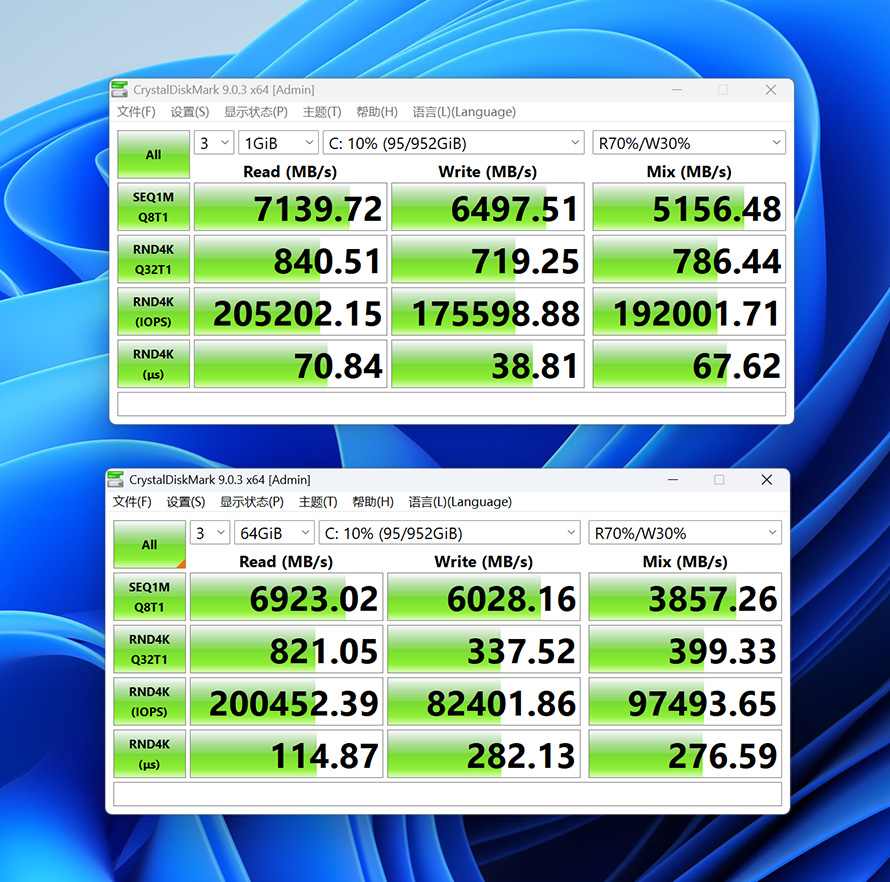Open 文件(F) menu in bottom window
This screenshot has width=890, height=882.
click(x=132, y=502)
